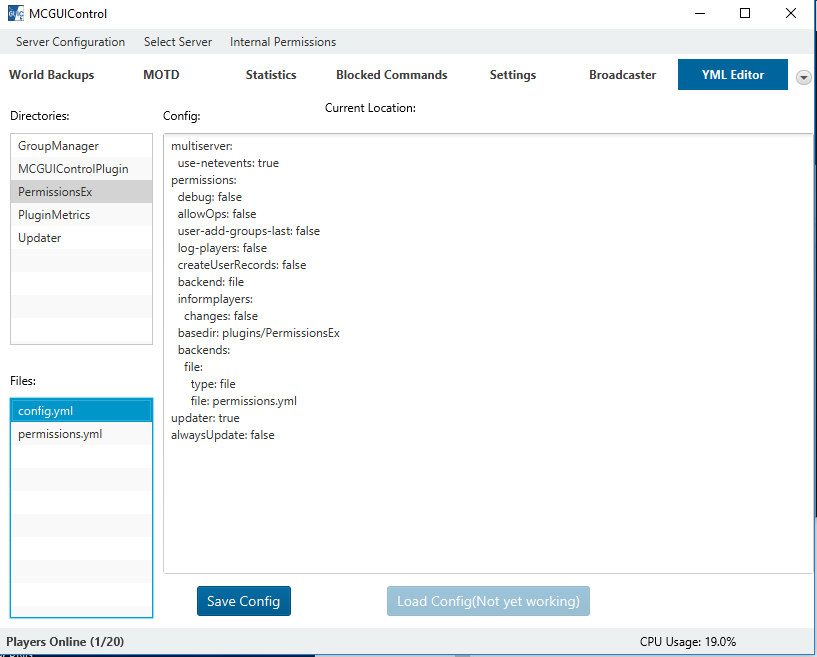
Task: Open the Blocked Commands tab
Action: (x=391, y=75)
